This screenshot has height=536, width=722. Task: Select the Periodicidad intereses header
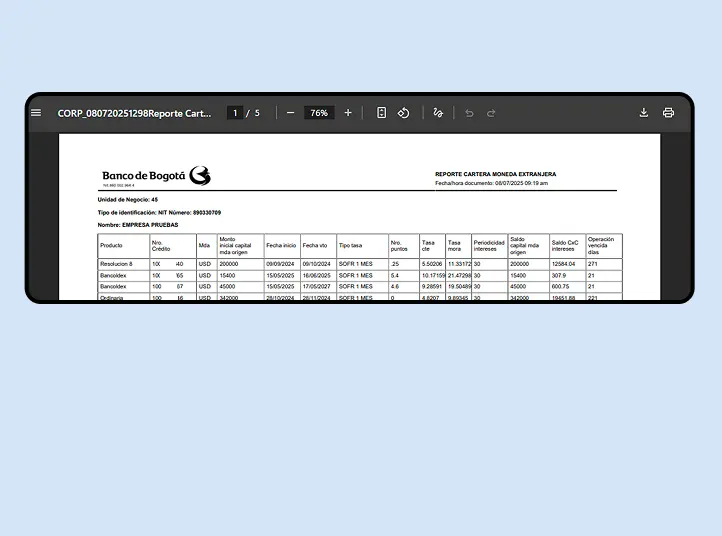tap(489, 246)
